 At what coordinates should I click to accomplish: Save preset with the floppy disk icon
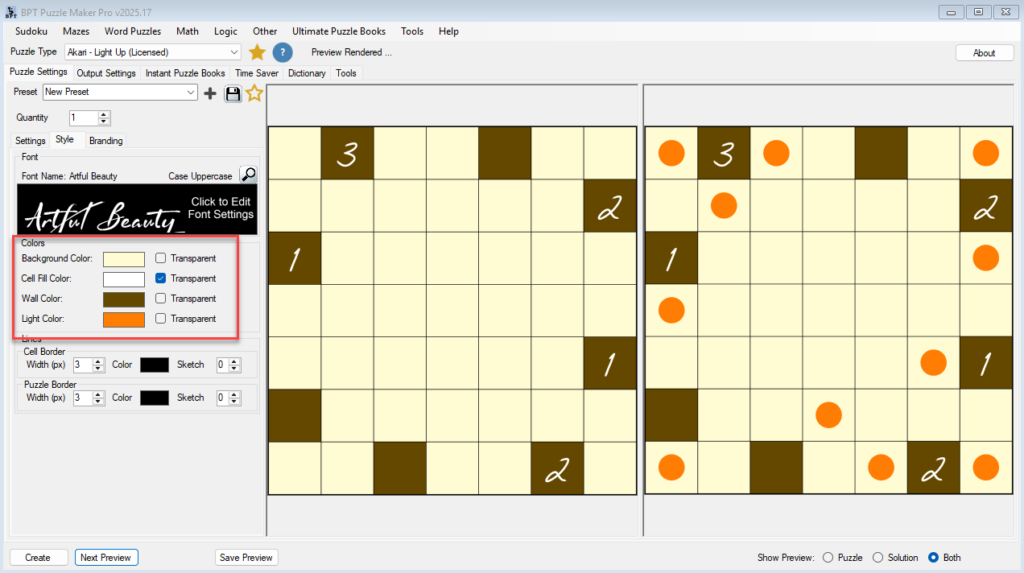point(232,93)
